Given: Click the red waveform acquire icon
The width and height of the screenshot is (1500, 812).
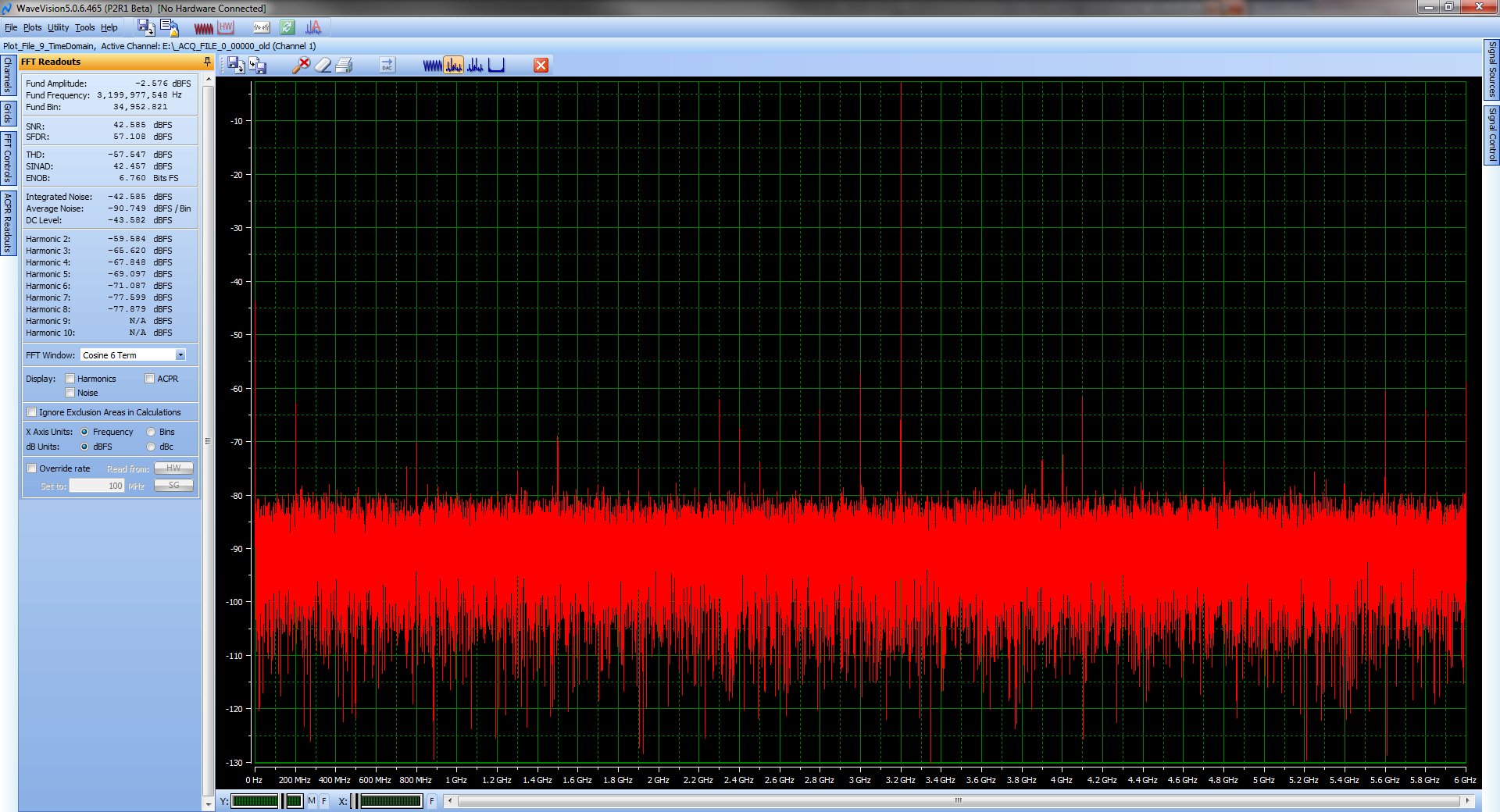Looking at the screenshot, I should click(203, 28).
